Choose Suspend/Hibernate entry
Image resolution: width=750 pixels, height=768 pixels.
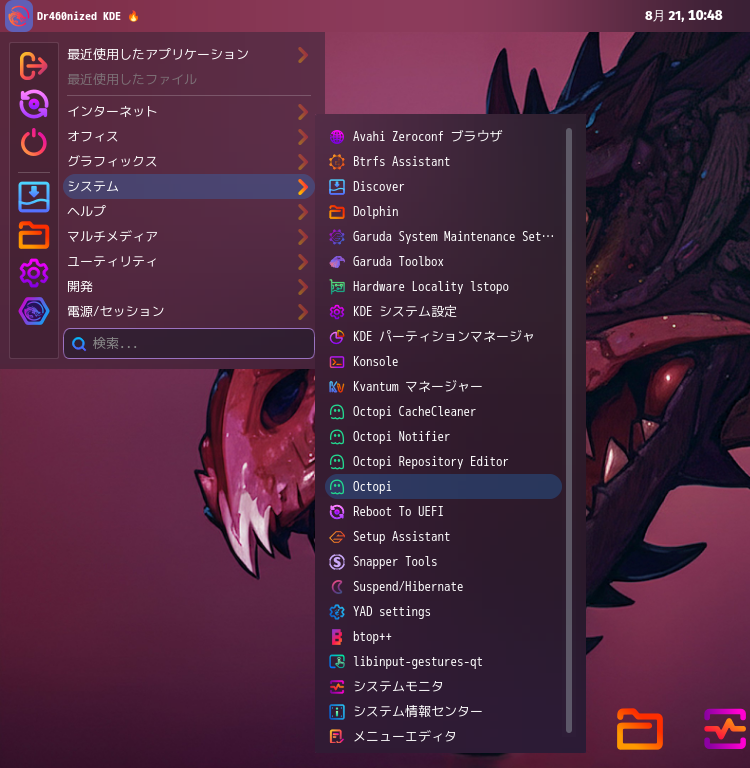click(443, 586)
